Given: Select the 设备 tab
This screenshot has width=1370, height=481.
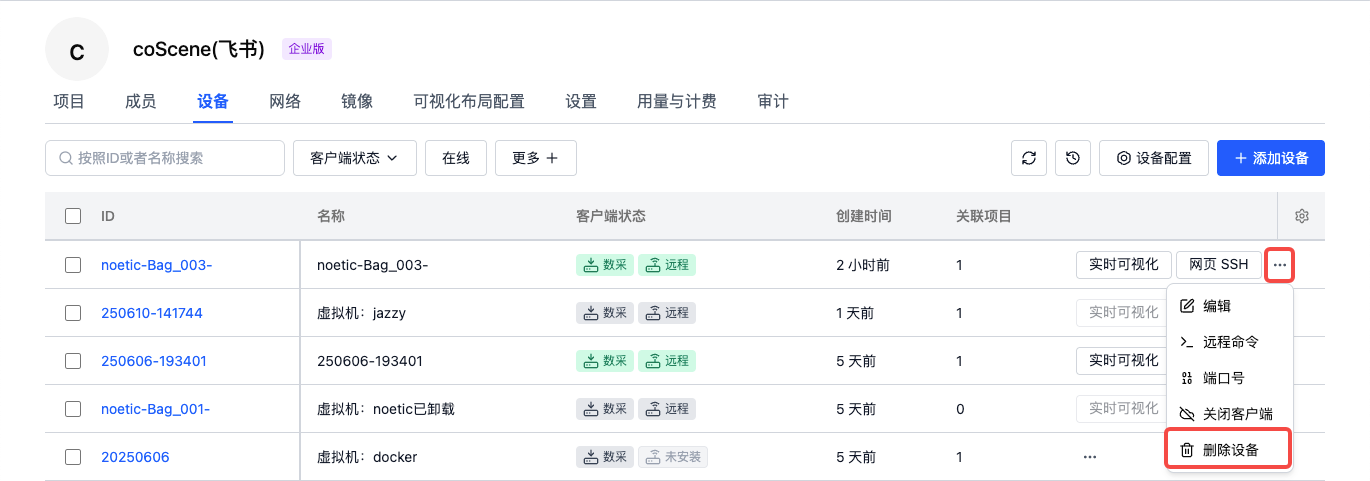Looking at the screenshot, I should (x=213, y=101).
